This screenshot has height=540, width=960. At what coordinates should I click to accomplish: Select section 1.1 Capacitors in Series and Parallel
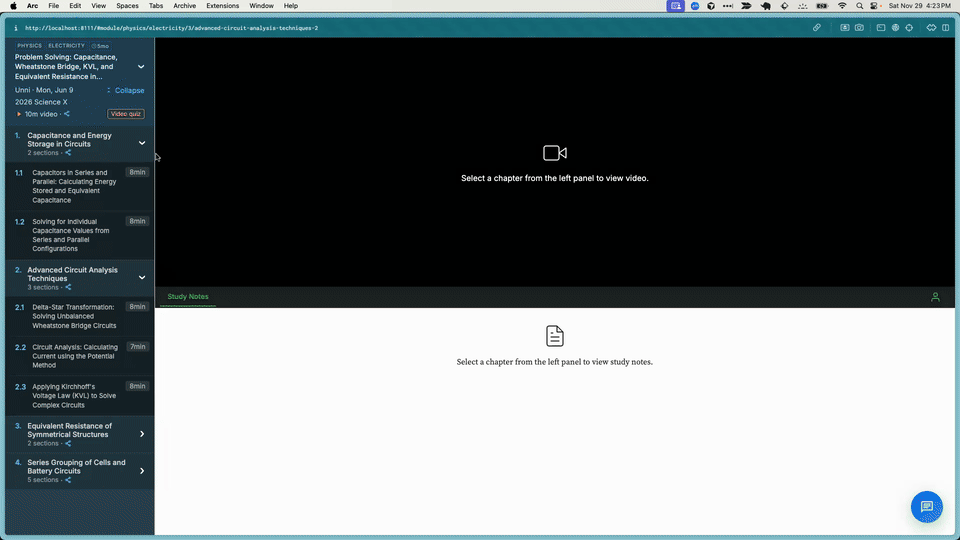[70, 186]
